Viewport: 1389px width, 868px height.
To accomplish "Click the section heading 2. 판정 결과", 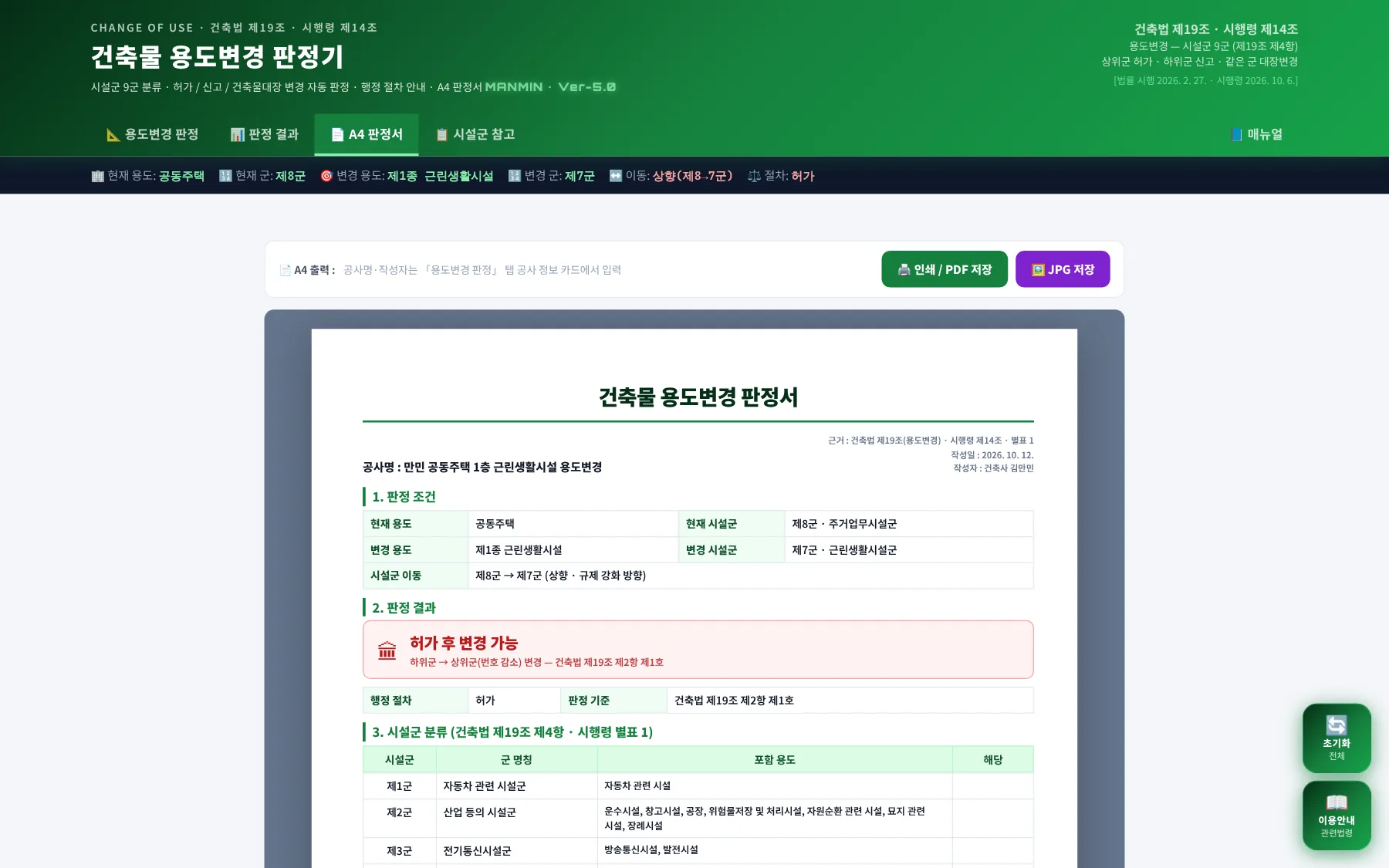I will [404, 607].
